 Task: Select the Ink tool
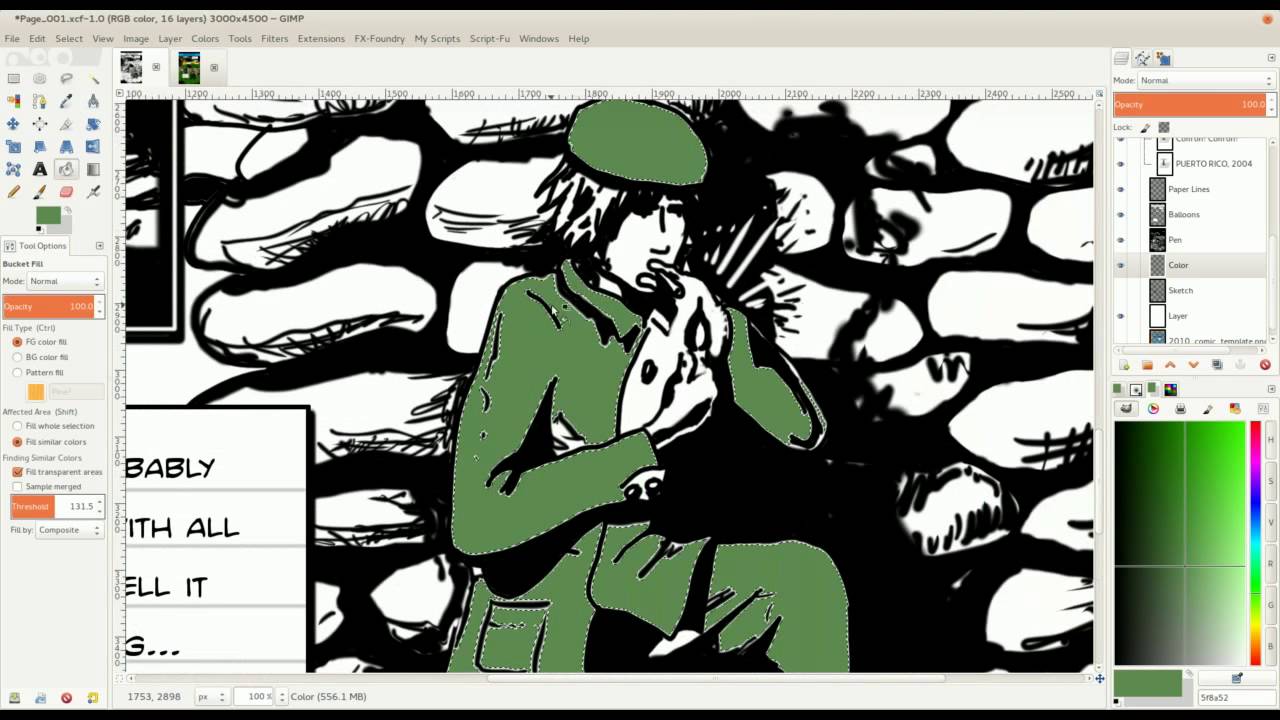[x=93, y=192]
